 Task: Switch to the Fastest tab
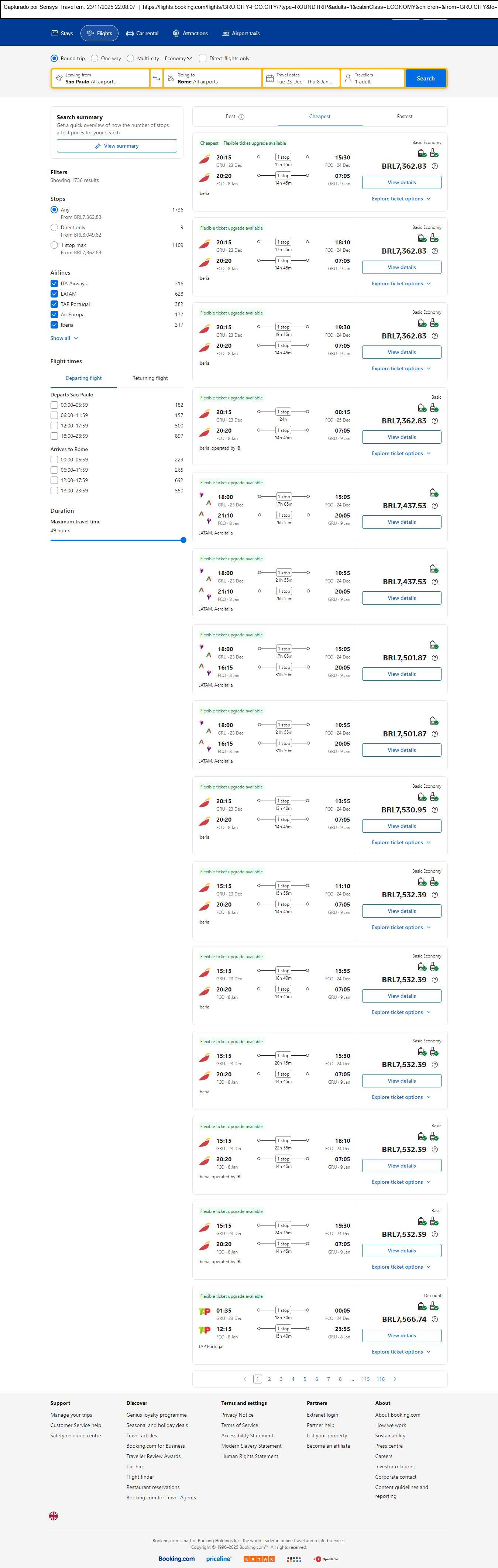click(x=404, y=116)
